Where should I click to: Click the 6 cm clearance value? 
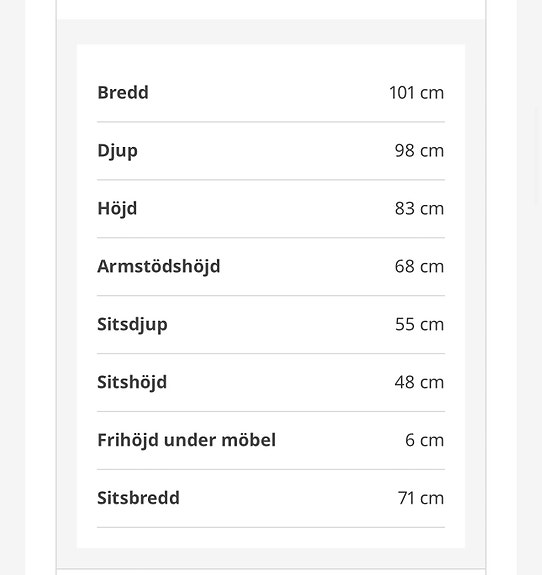[x=425, y=440]
